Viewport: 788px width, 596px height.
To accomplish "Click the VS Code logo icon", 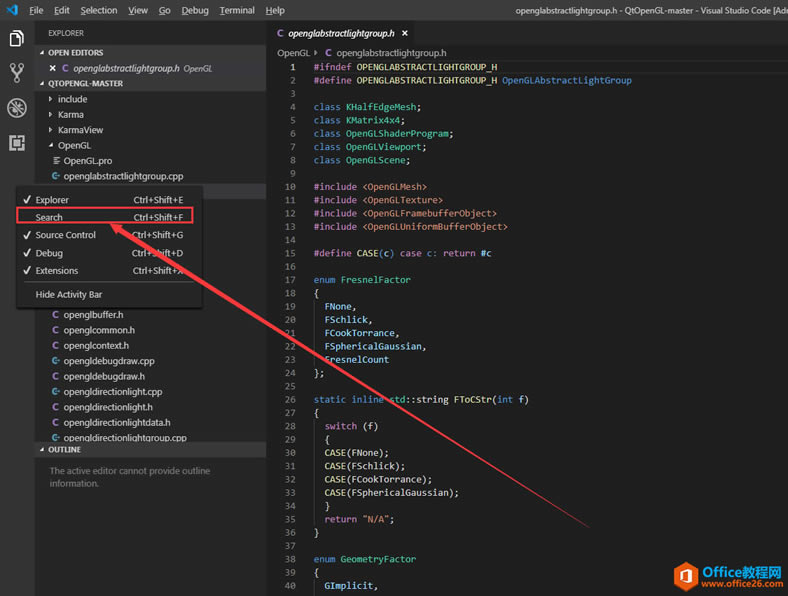I will (x=13, y=10).
